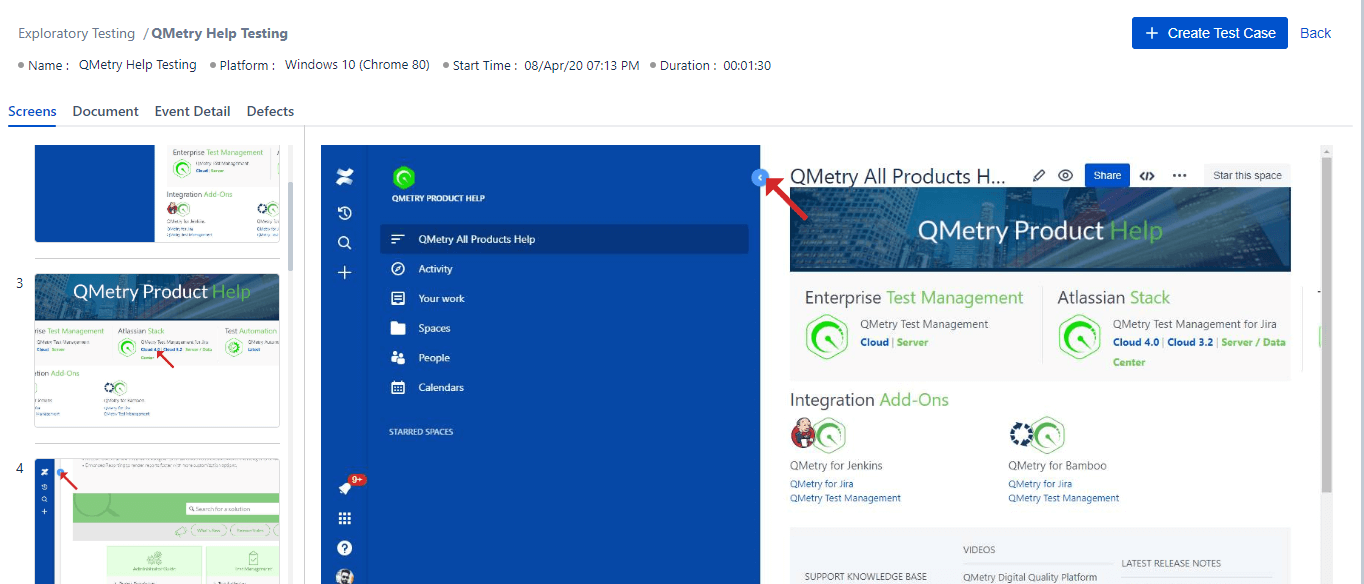Collapse the sidebar with the round chevron button
This screenshot has height=584, width=1364.
(x=759, y=177)
